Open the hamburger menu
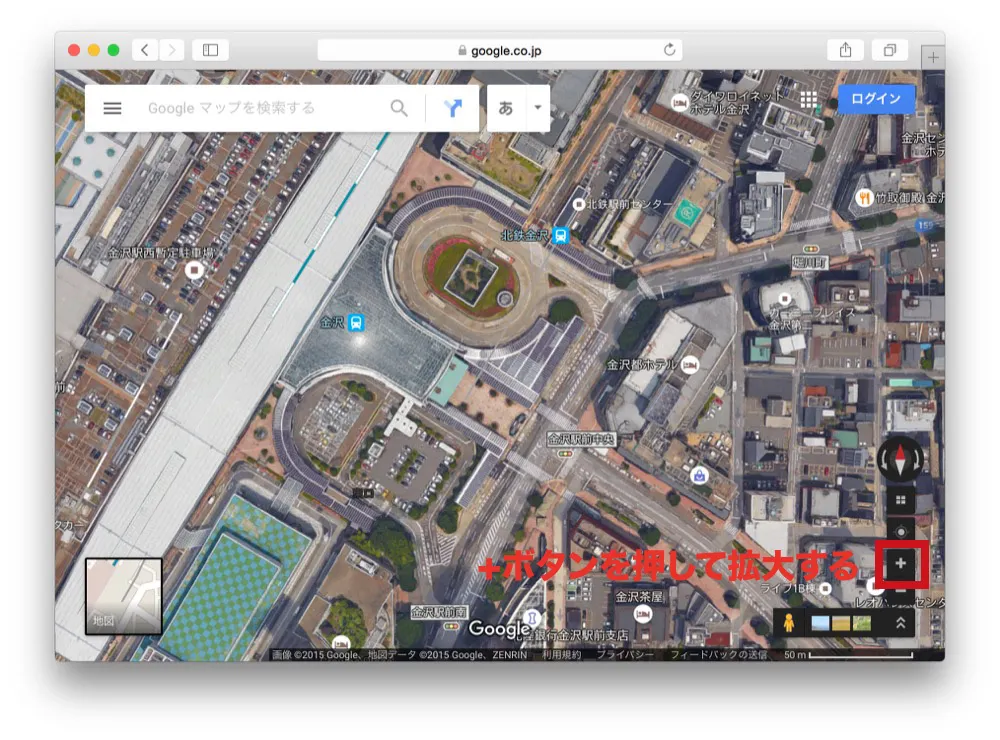This screenshot has width=1000, height=740. point(112,108)
